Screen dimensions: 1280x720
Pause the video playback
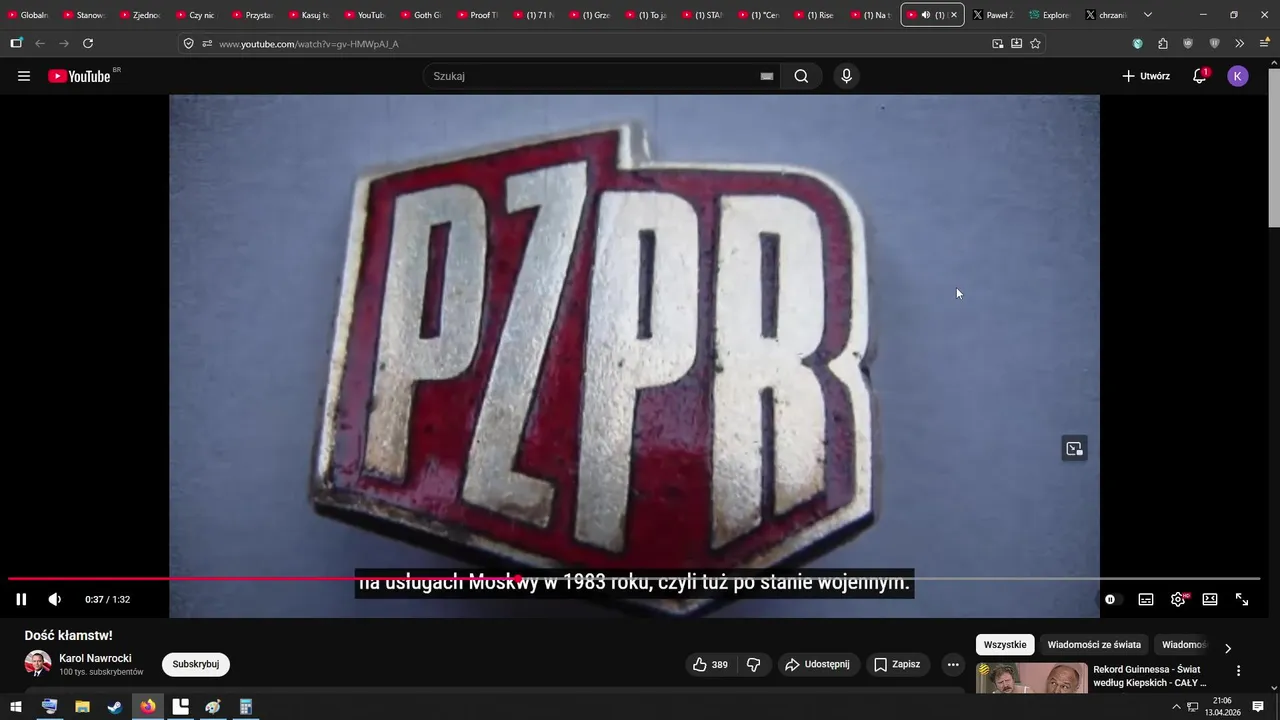point(21,599)
